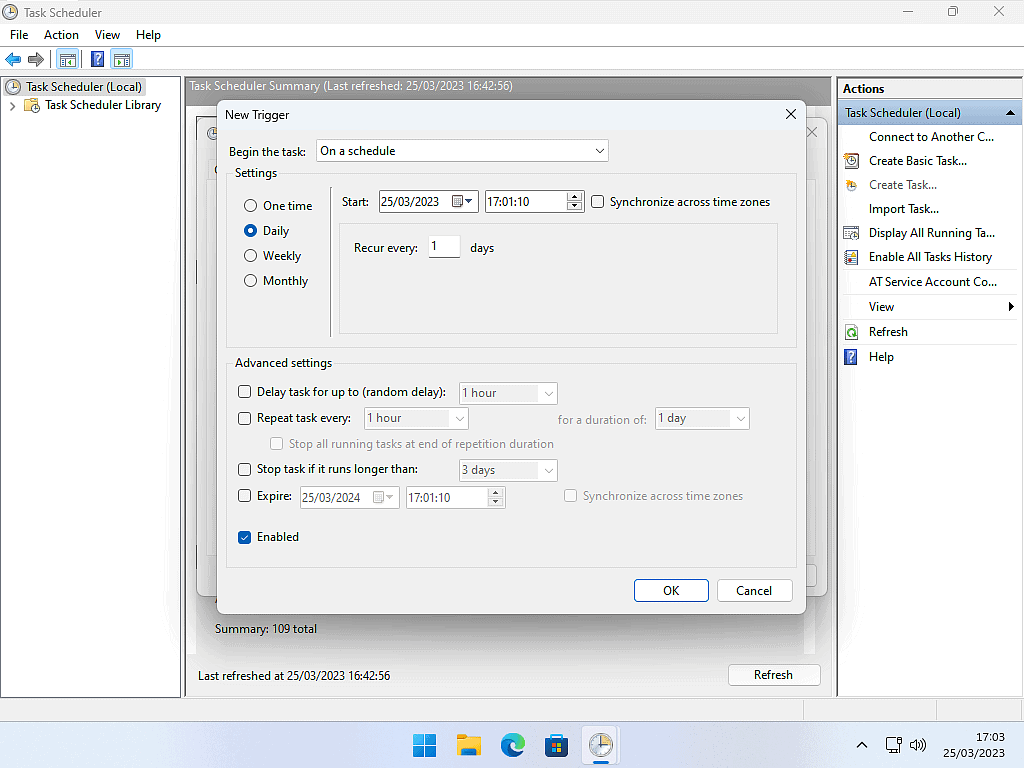Open File Explorer from the taskbar

(x=469, y=745)
